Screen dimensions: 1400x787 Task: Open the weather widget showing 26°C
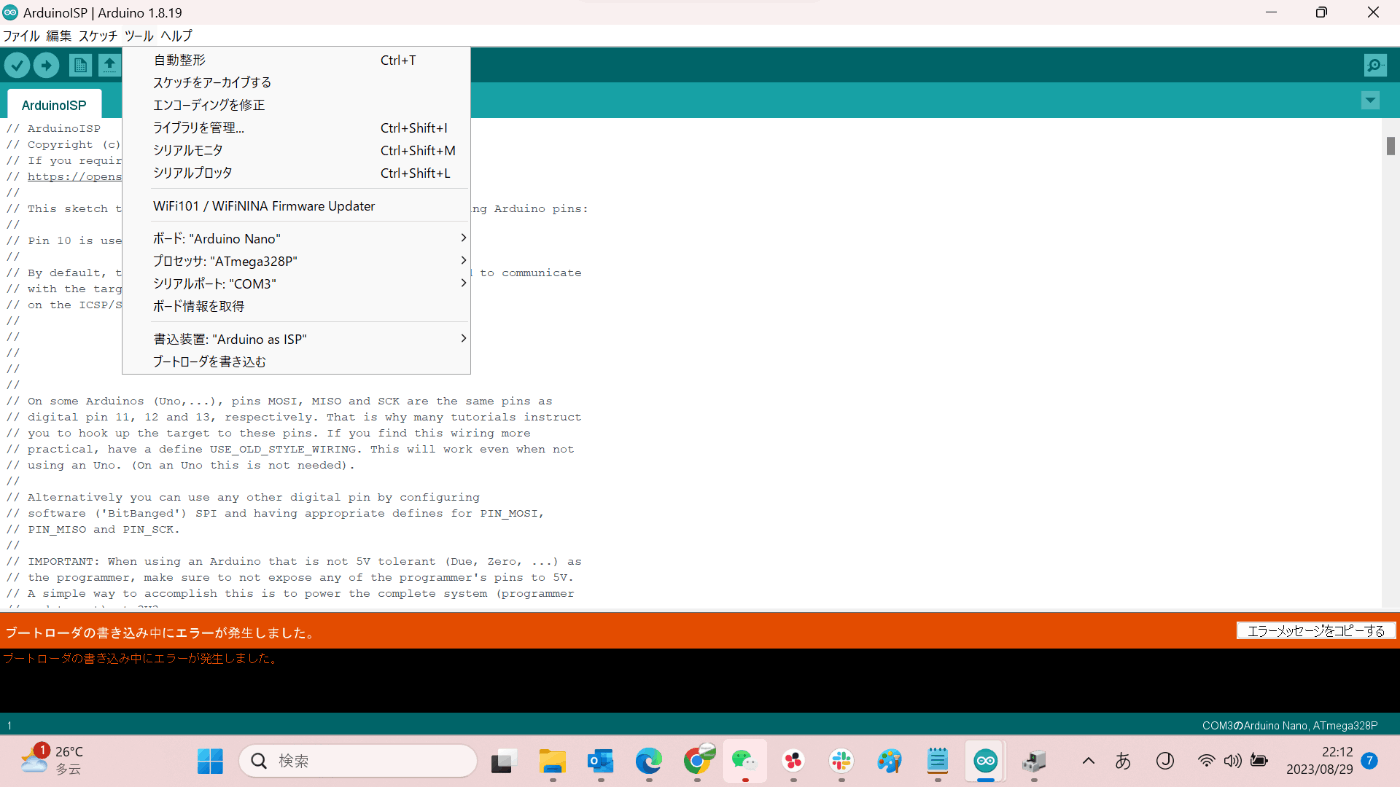click(51, 760)
